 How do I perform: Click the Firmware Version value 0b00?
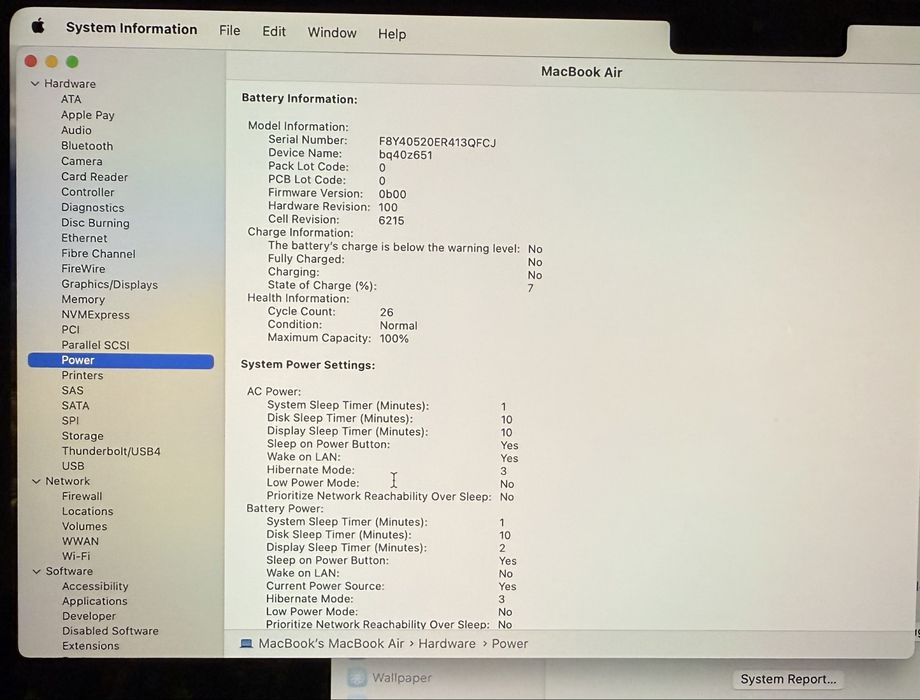pyautogui.click(x=393, y=194)
